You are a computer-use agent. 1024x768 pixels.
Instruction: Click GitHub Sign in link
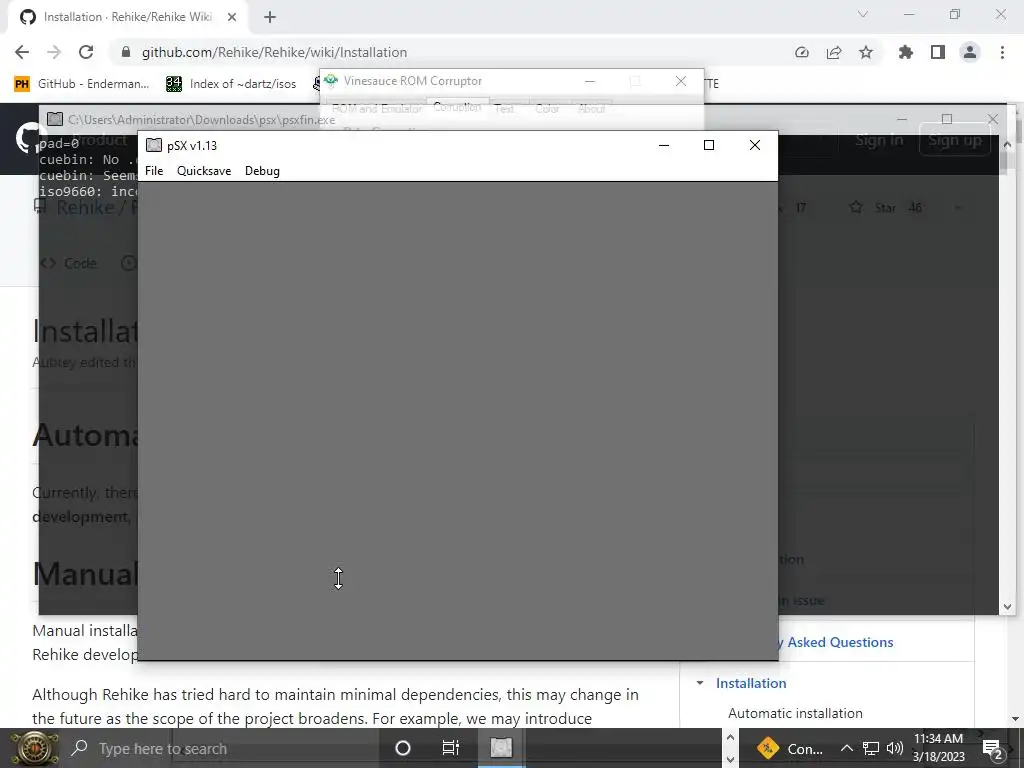pyautogui.click(x=879, y=140)
